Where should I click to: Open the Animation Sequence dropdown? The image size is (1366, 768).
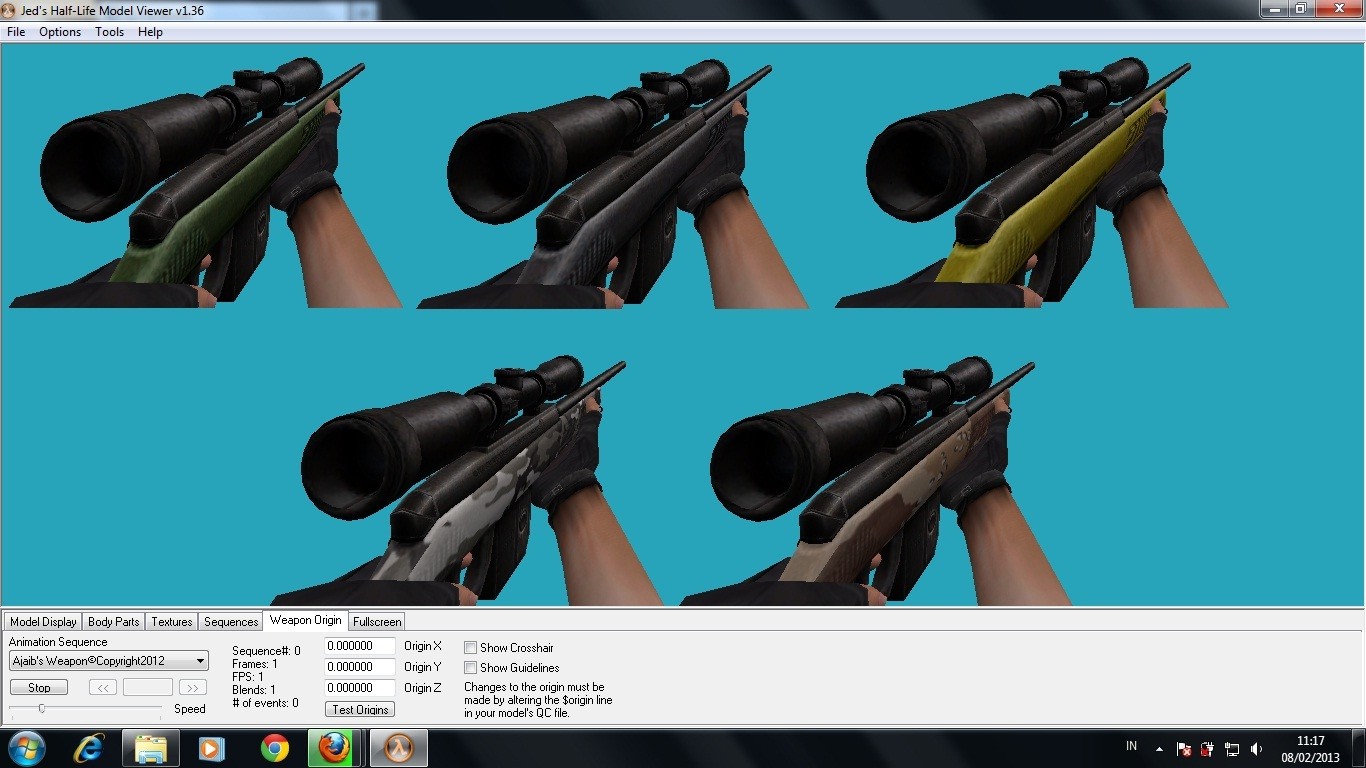pyautogui.click(x=197, y=660)
